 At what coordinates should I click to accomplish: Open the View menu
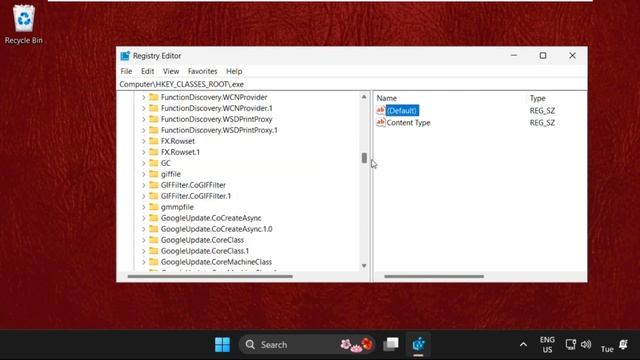click(171, 71)
